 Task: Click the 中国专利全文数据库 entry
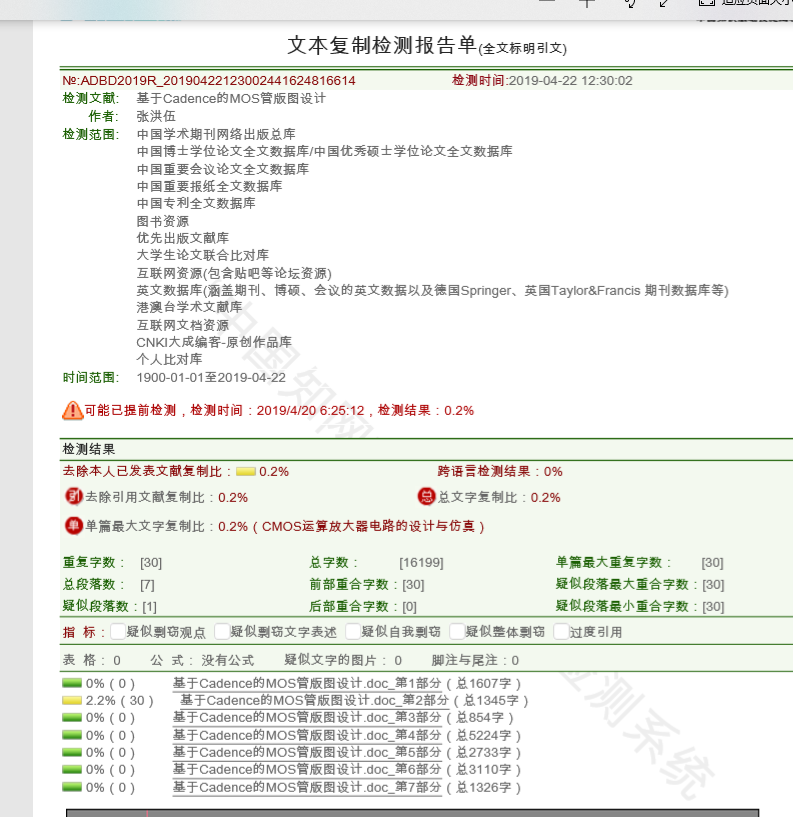196,203
